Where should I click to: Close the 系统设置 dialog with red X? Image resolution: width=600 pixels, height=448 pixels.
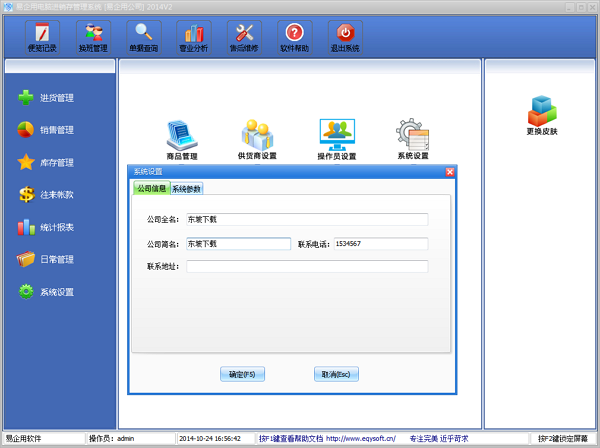tap(450, 172)
